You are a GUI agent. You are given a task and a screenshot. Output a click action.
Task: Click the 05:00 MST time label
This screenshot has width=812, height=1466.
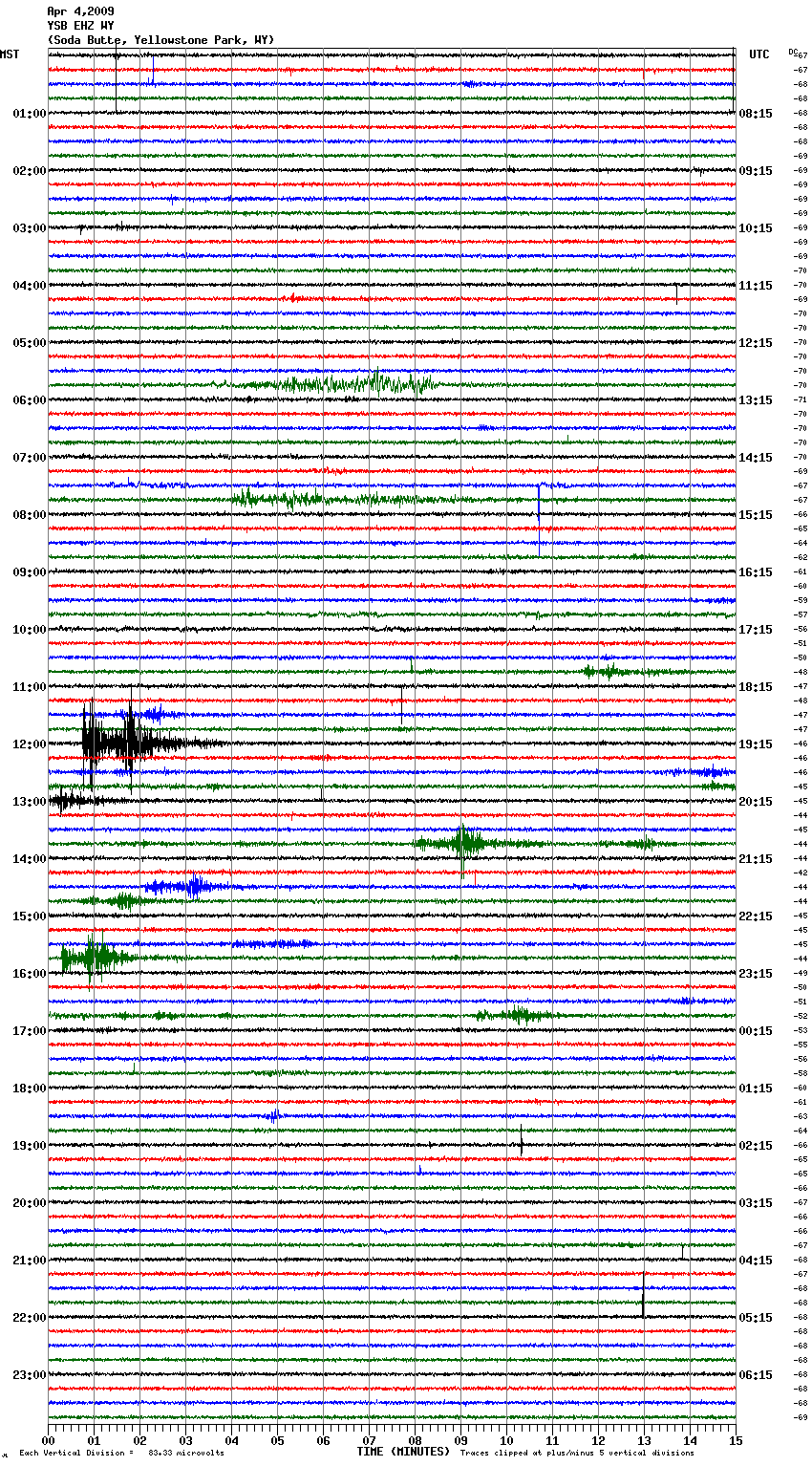[29, 343]
